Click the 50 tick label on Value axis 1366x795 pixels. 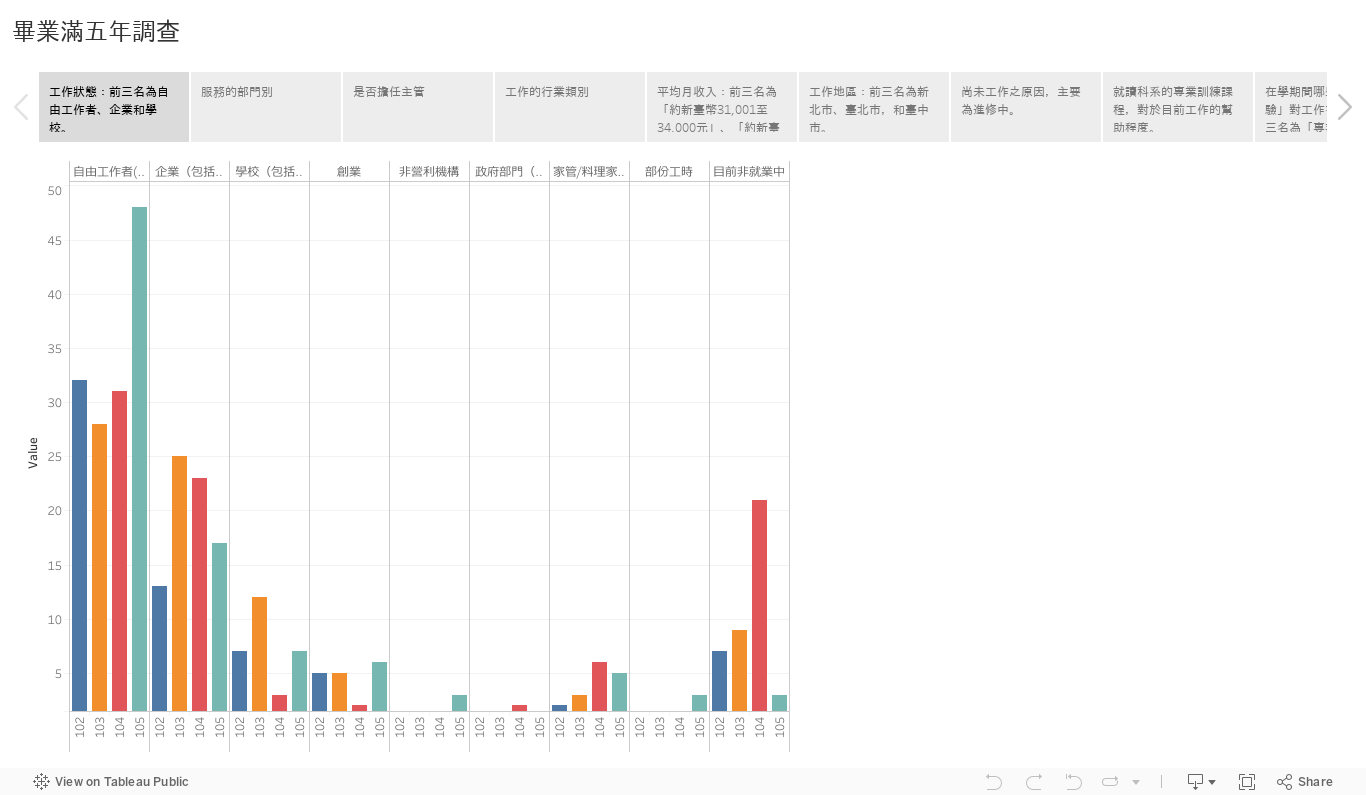click(54, 190)
